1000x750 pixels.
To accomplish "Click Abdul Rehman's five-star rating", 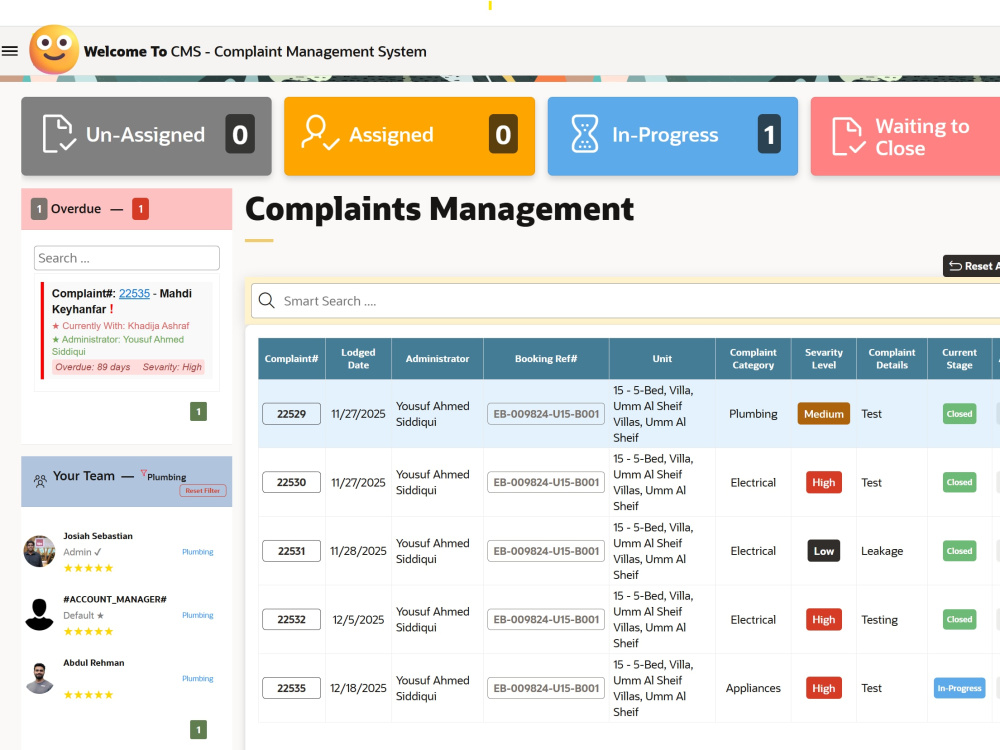I will tap(88, 695).
